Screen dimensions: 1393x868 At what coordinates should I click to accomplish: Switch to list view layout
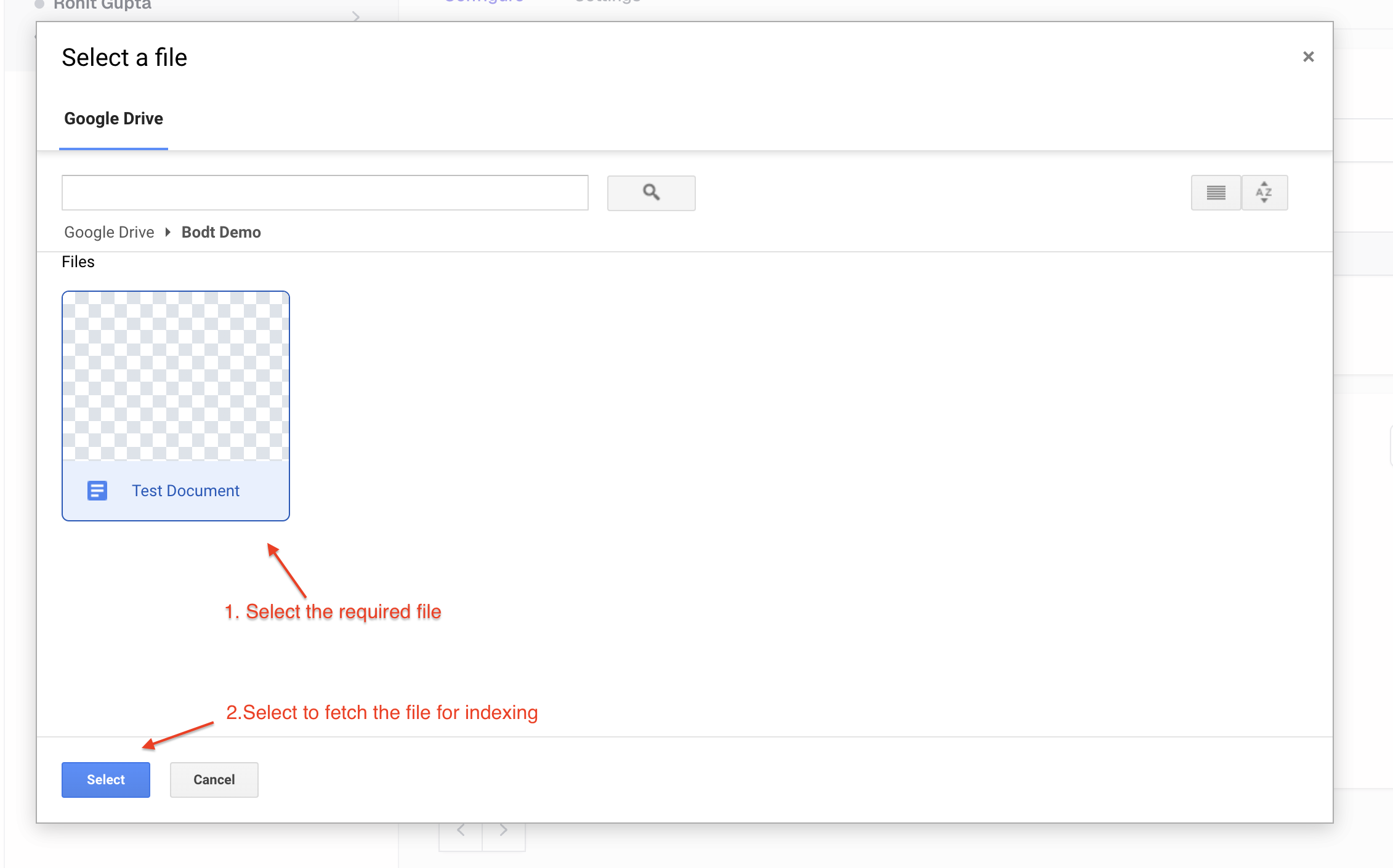[1216, 193]
